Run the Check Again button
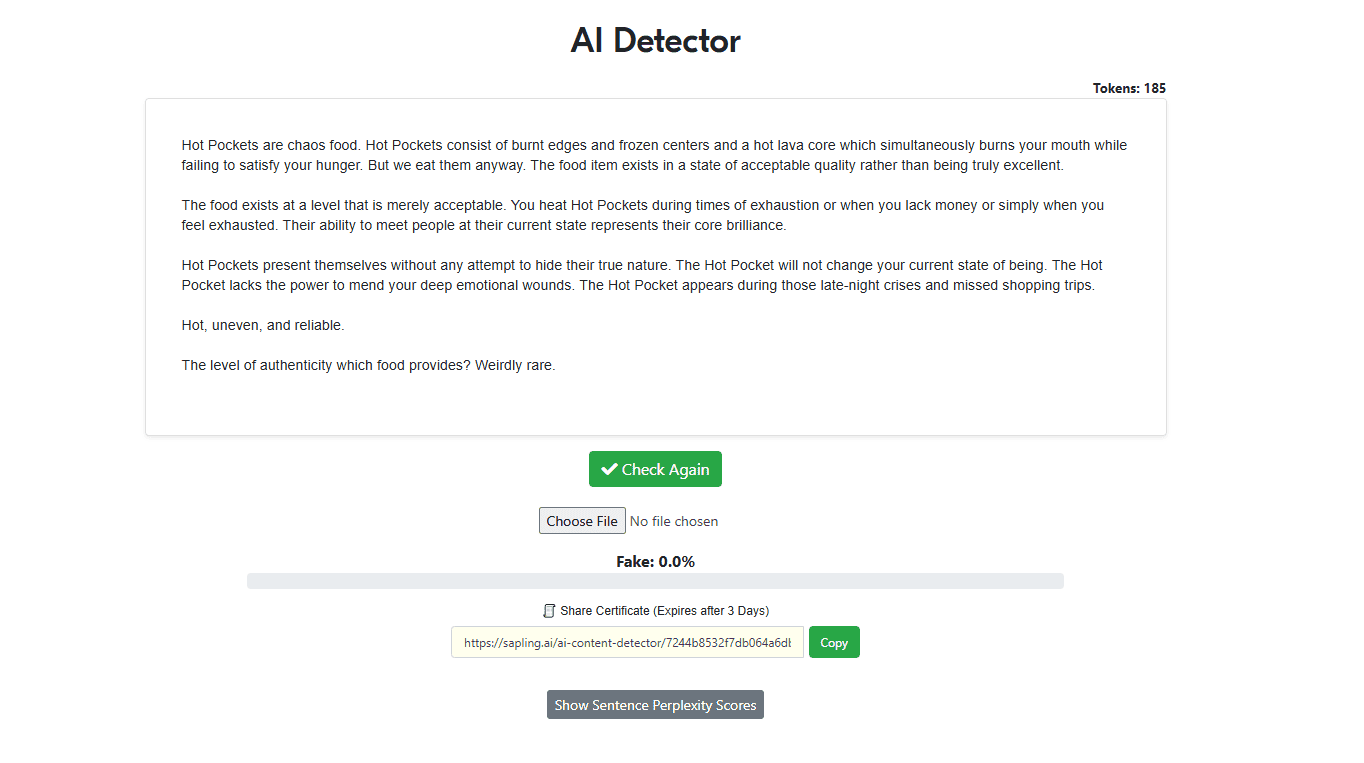 [655, 469]
